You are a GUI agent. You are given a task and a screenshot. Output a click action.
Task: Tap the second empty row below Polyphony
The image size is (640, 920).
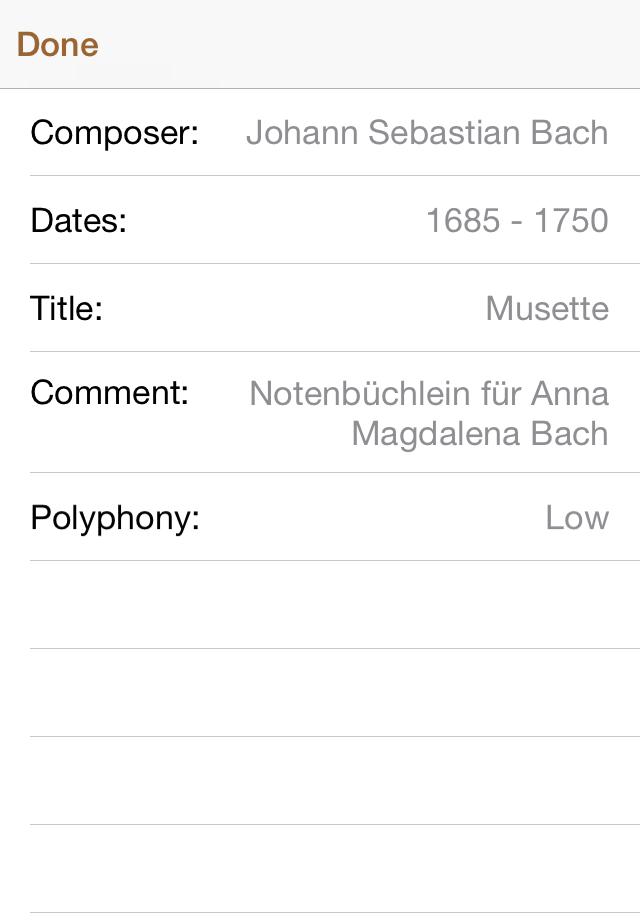pos(320,693)
